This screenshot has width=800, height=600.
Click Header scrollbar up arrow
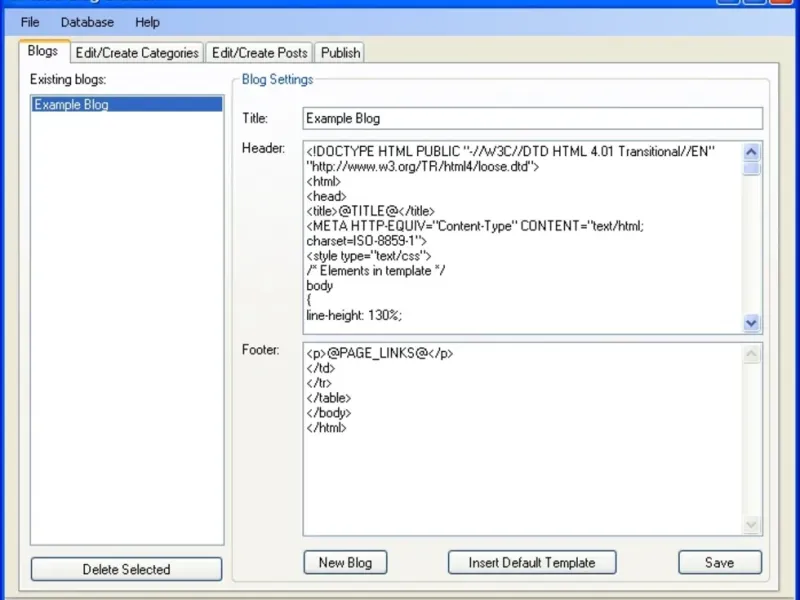click(x=752, y=152)
